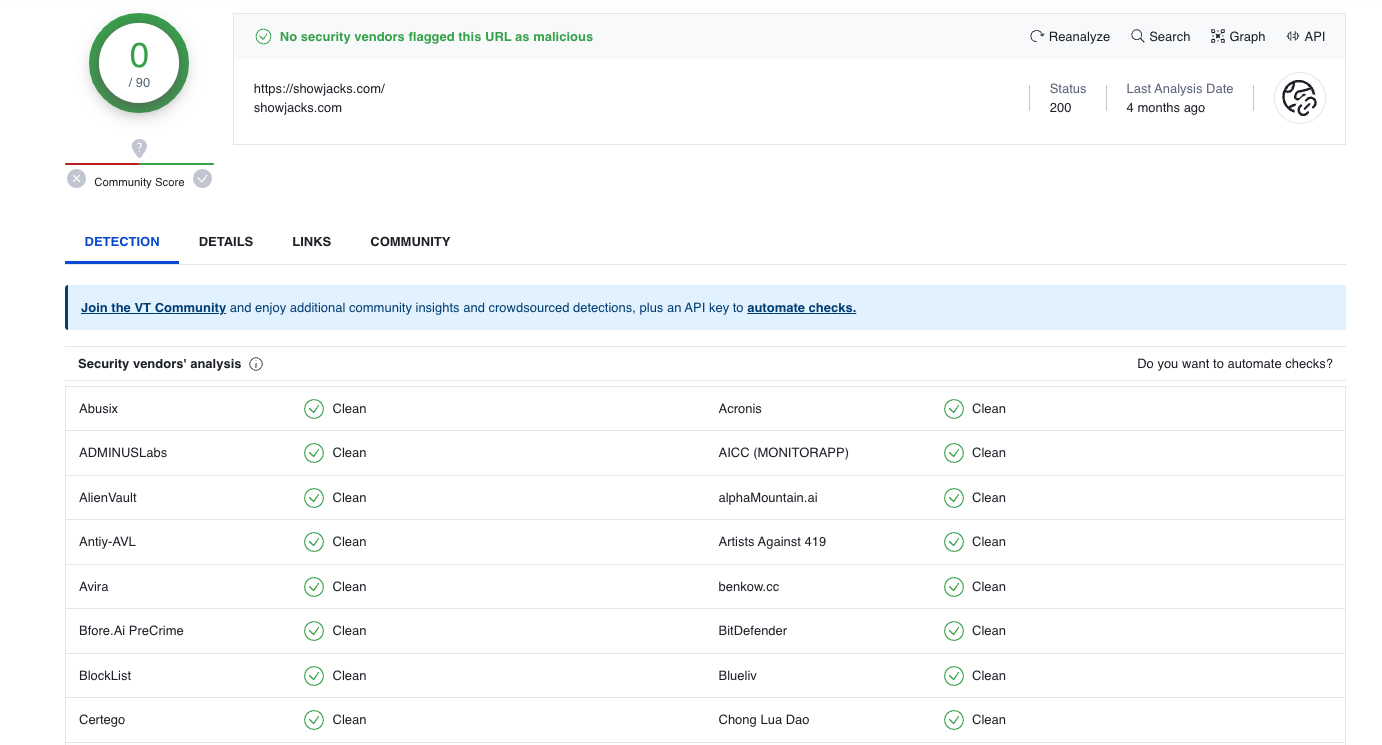The width and height of the screenshot is (1382, 745).
Task: Click the BitDefender vendor name
Action: point(753,630)
